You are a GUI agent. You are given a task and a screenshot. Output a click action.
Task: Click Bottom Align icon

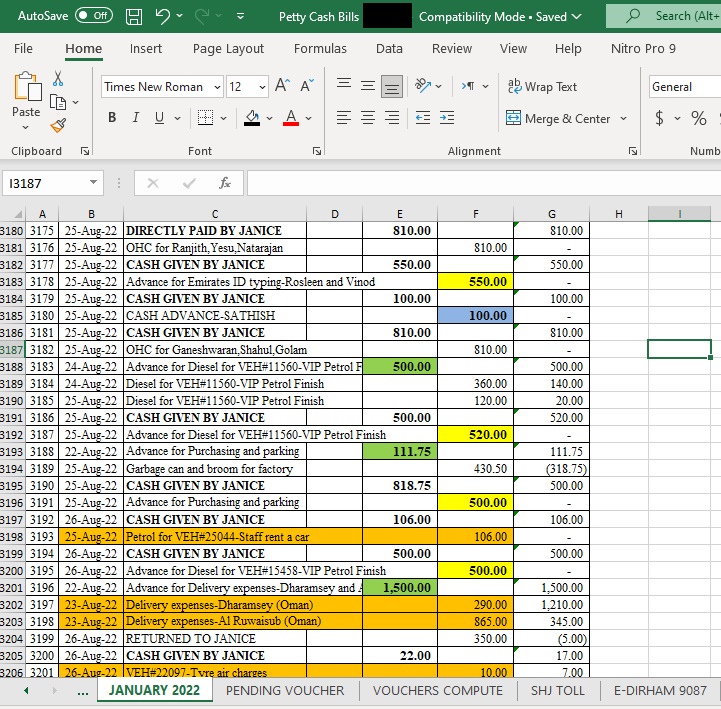392,86
